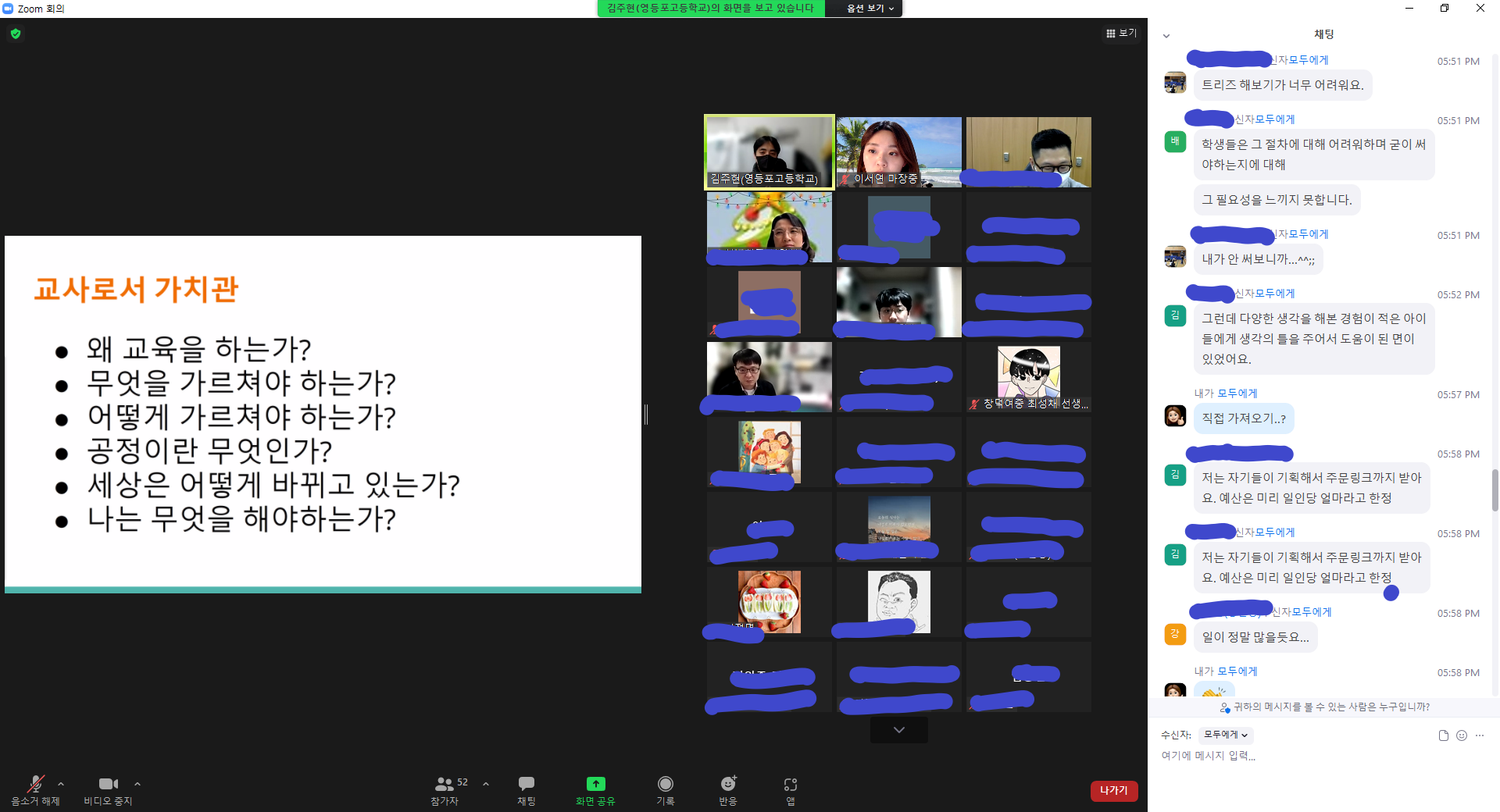Expand video options arrow next to camera
Image resolution: width=1500 pixels, height=812 pixels.
137,784
